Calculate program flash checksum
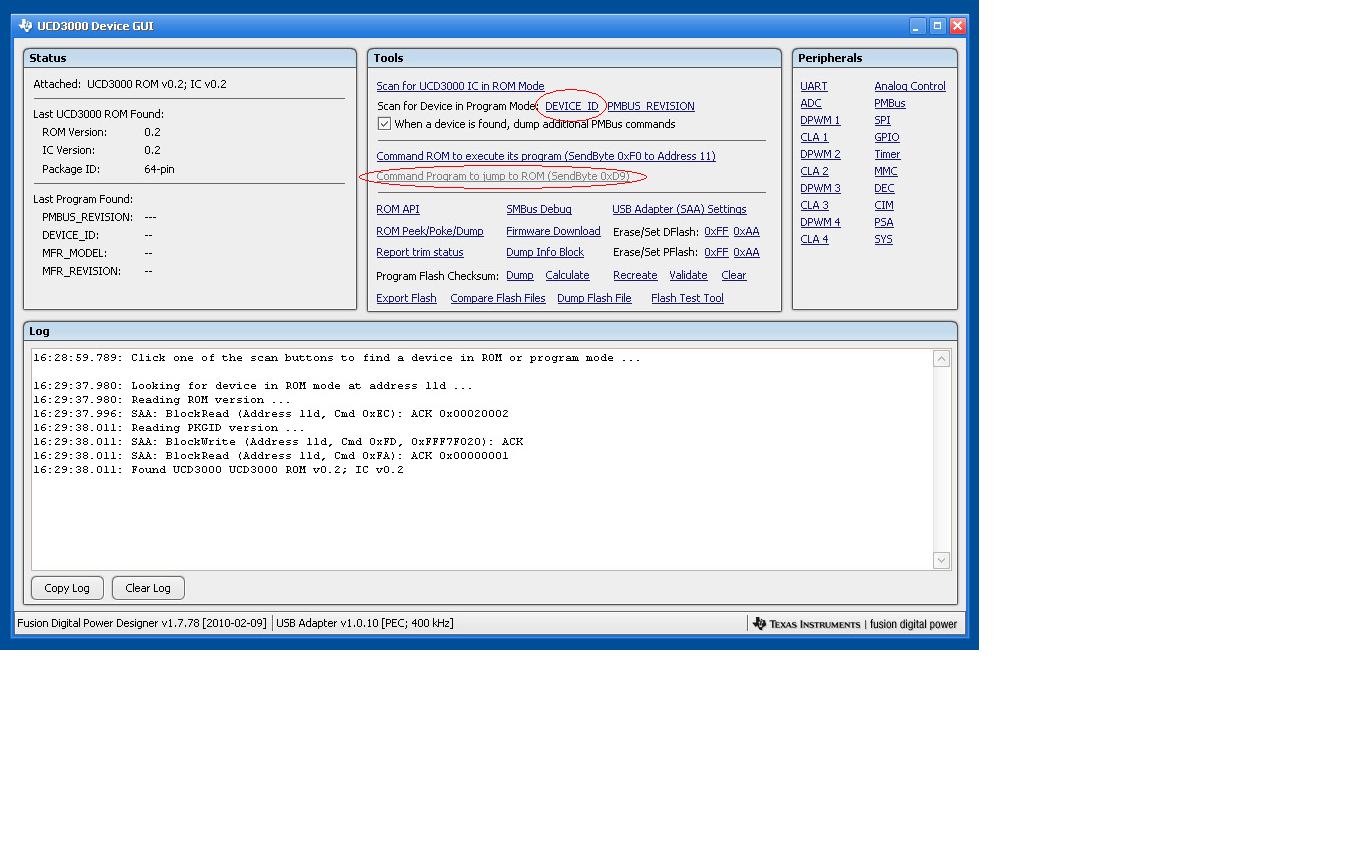This screenshot has height=860, width=1372. click(x=567, y=275)
